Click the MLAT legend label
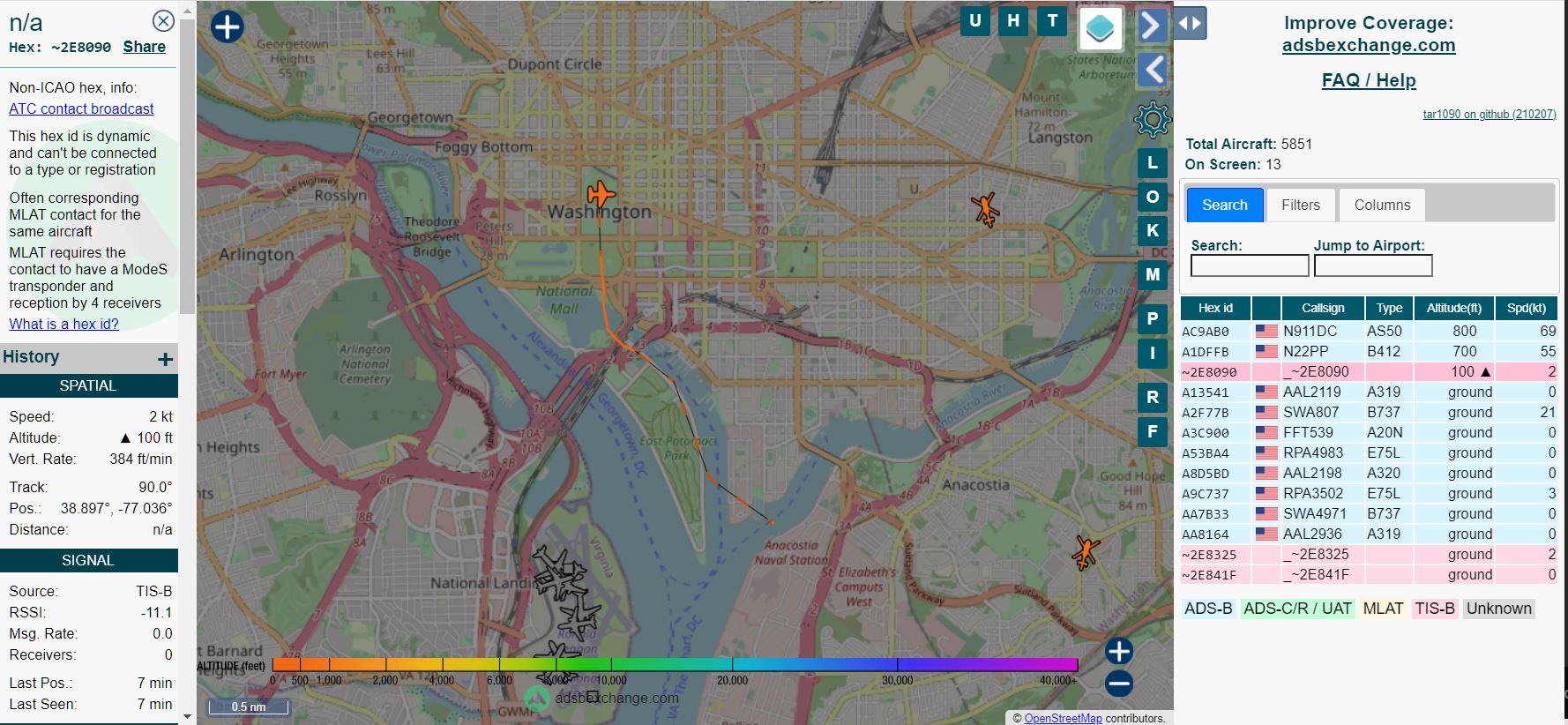 [1383, 609]
